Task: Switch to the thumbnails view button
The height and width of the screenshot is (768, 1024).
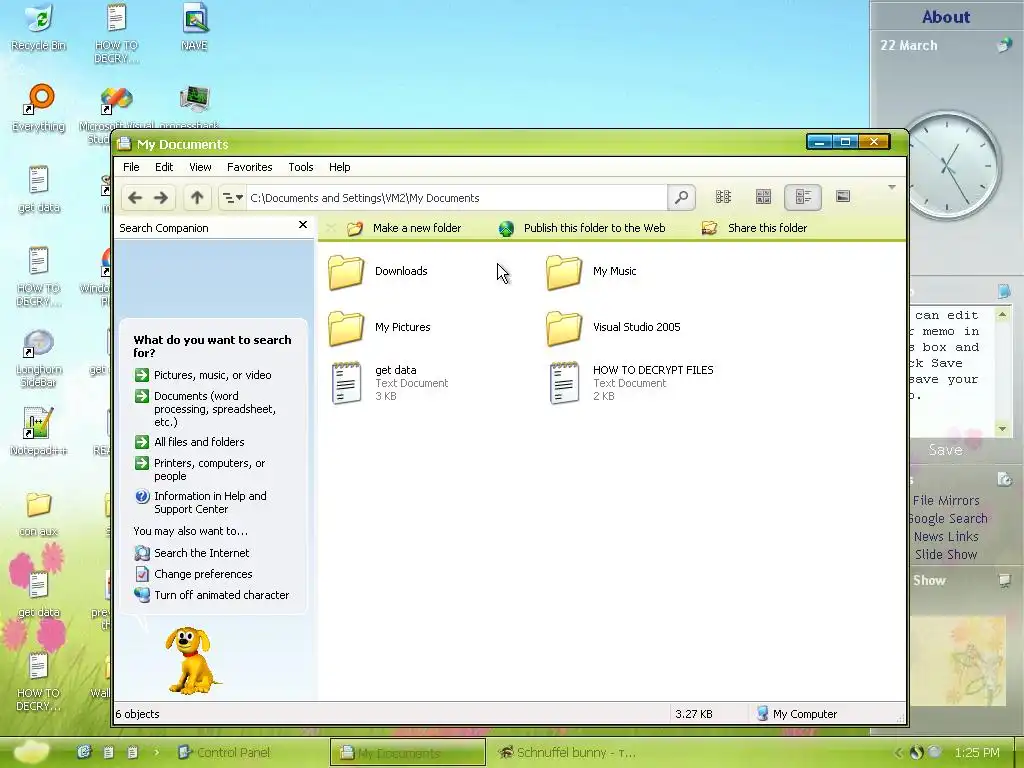Action: (763, 197)
